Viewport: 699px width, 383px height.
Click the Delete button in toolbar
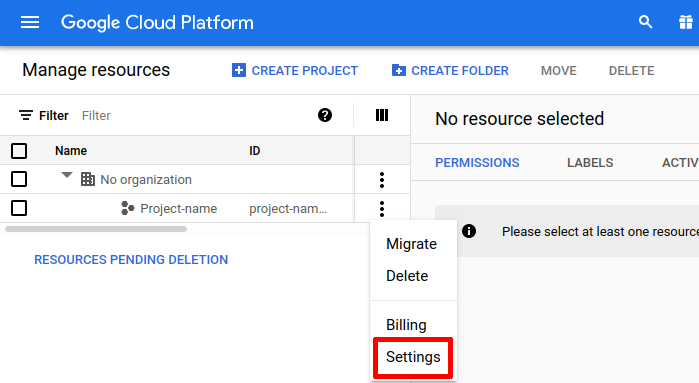pyautogui.click(x=631, y=70)
